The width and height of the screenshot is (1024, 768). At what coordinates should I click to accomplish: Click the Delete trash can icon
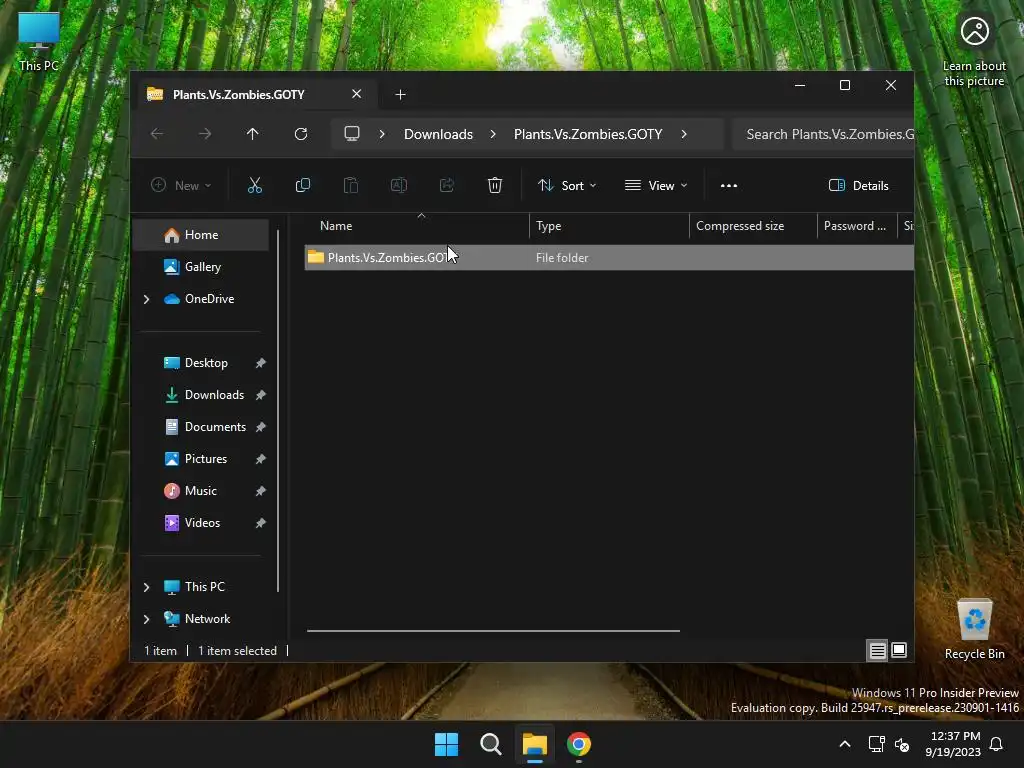(495, 185)
